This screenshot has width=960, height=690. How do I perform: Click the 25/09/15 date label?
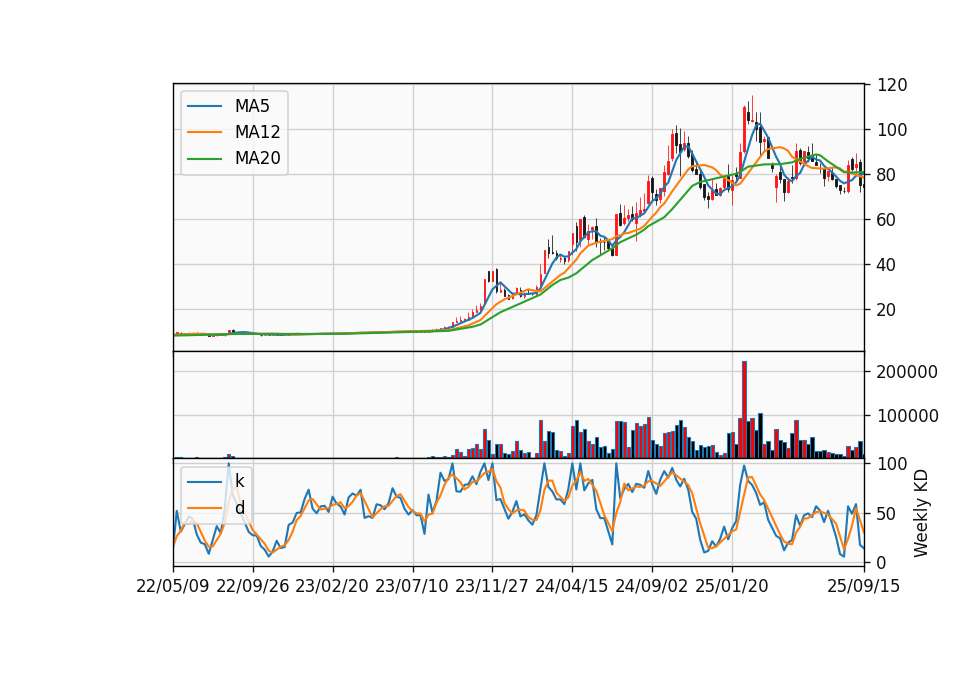tap(864, 586)
